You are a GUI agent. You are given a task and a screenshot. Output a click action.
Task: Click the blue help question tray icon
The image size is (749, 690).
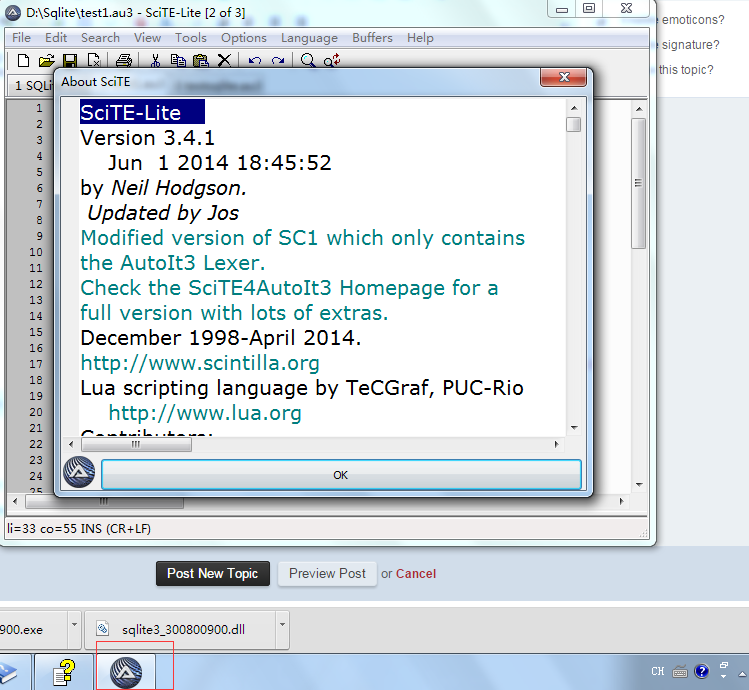point(701,671)
